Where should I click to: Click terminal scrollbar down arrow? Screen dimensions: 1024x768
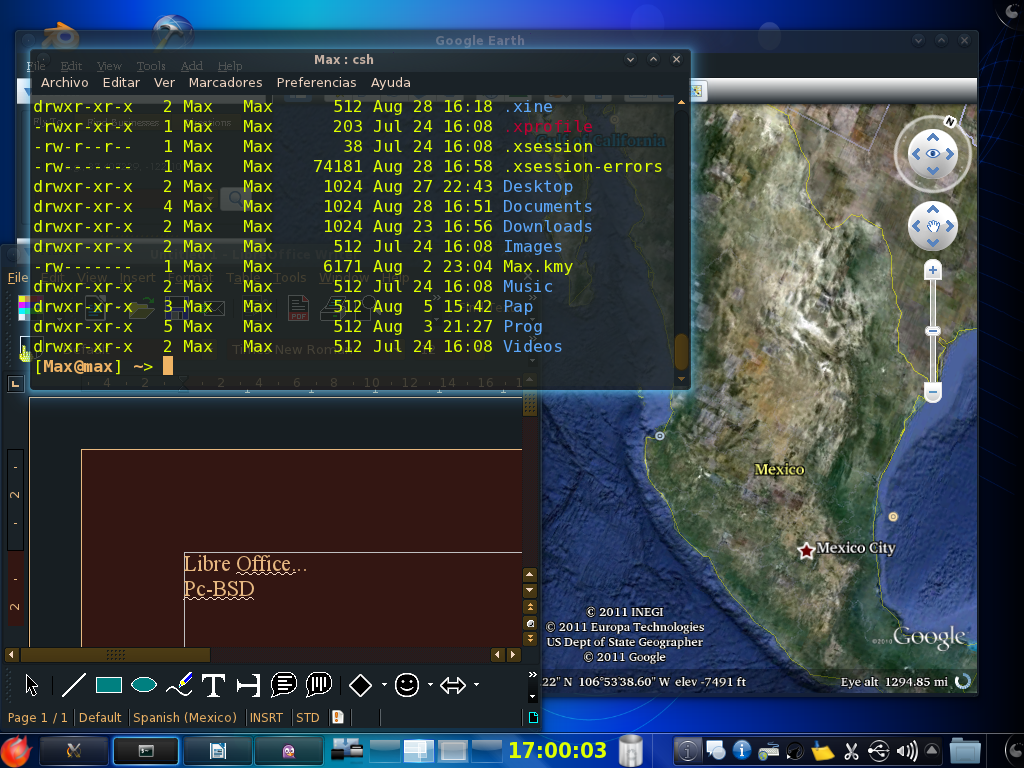coord(681,379)
